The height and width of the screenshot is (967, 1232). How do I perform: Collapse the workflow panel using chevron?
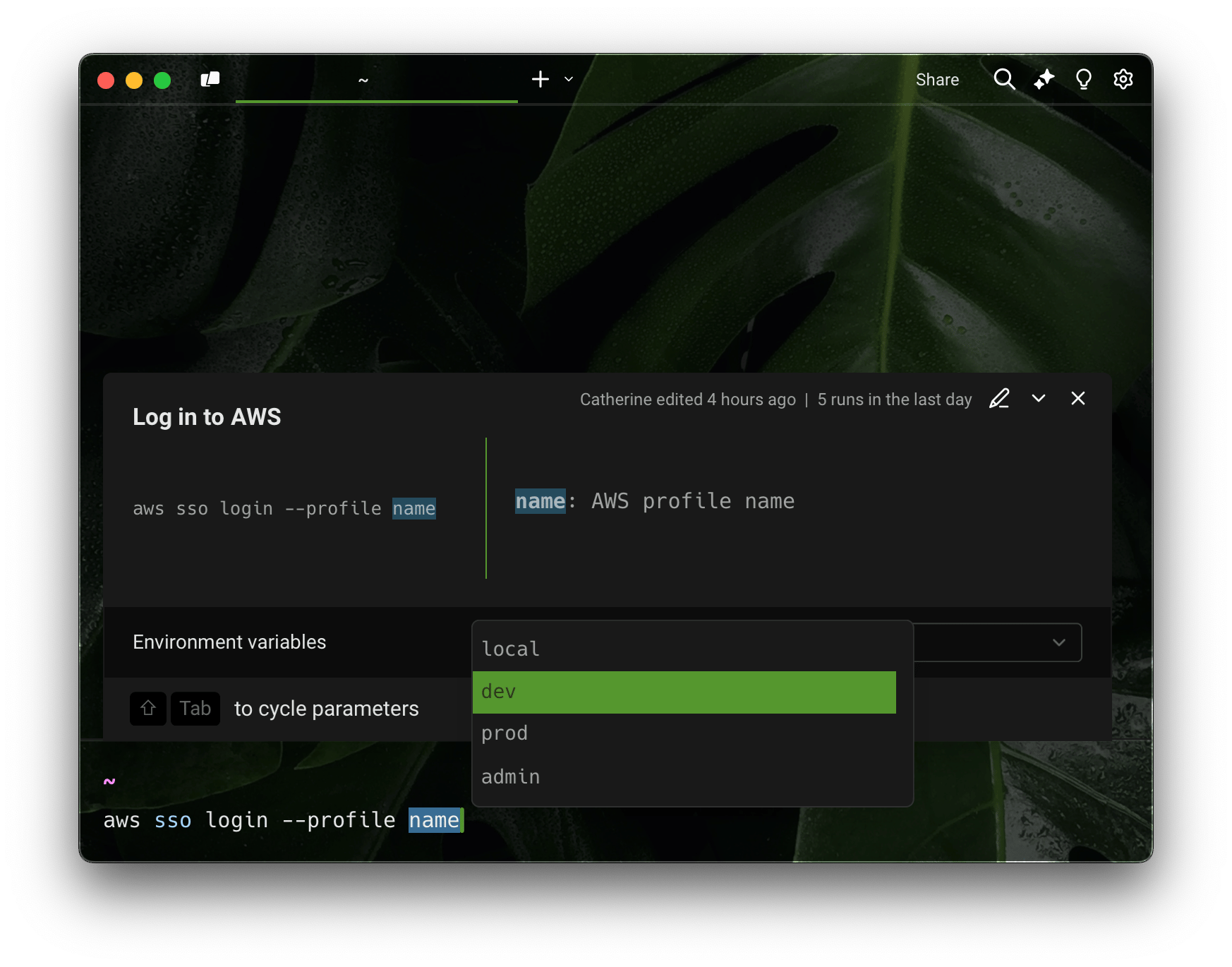point(1038,399)
